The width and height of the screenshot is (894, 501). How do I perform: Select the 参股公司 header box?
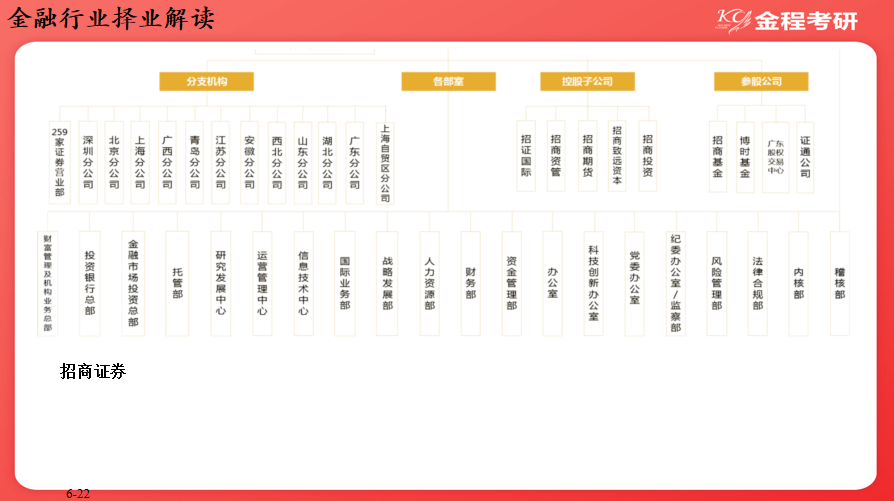761,82
